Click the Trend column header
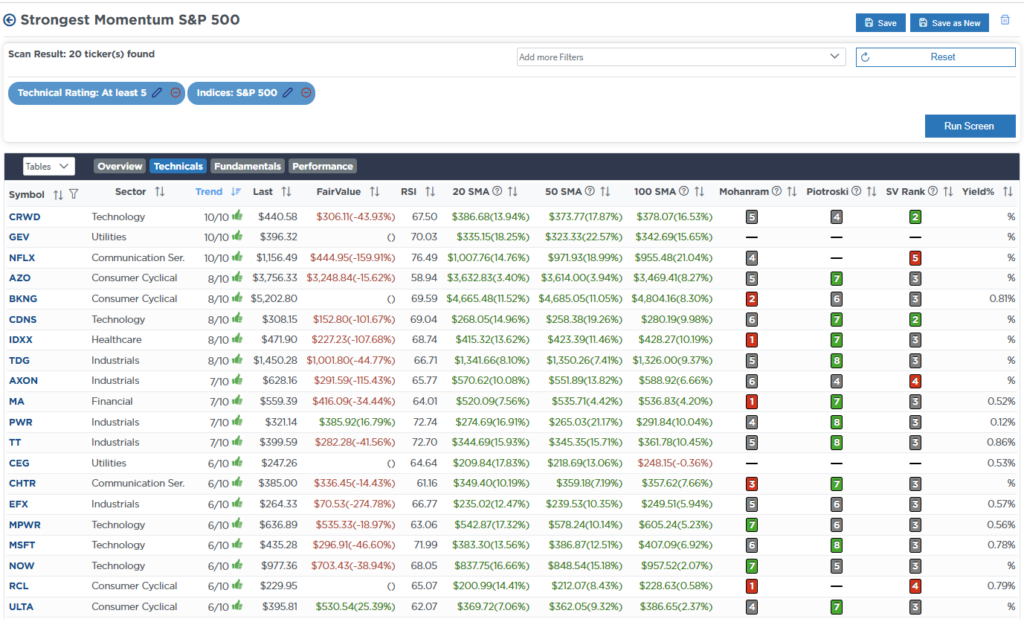 (x=208, y=192)
